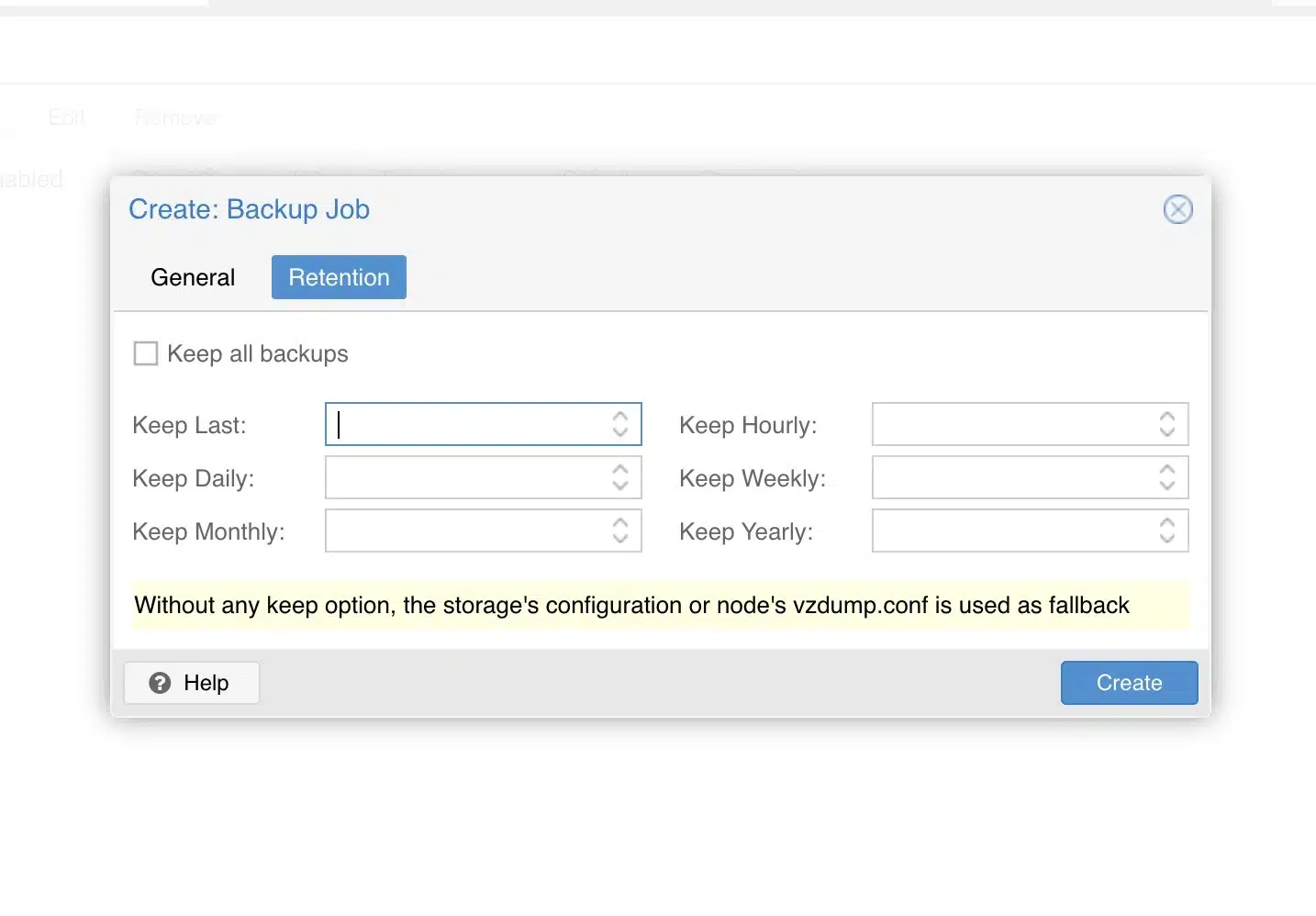Click the Help question mark icon
The image size is (1316, 916).
pyautogui.click(x=160, y=683)
